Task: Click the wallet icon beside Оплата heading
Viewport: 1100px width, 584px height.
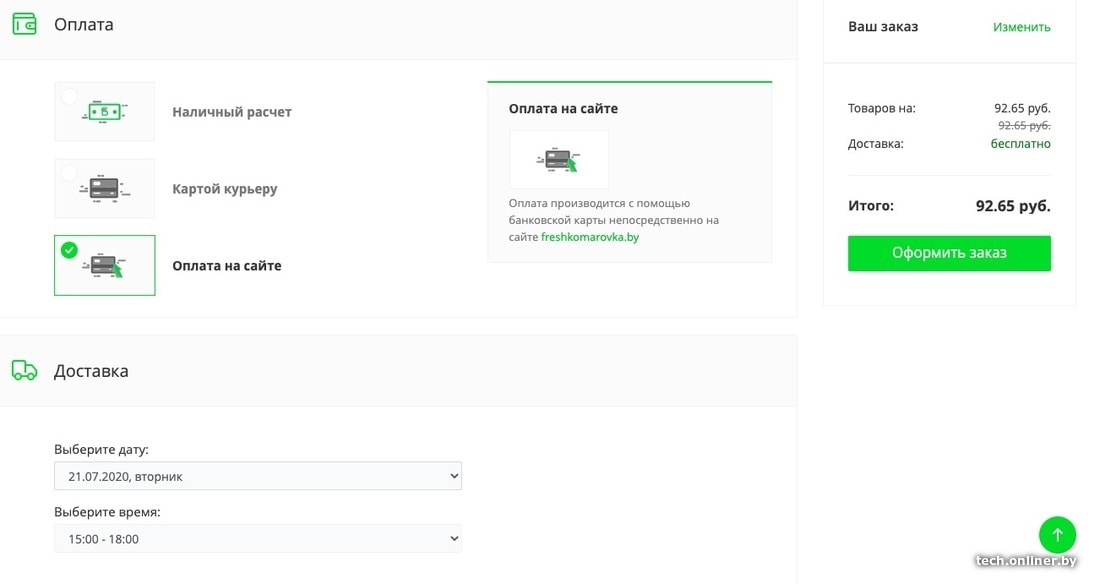Action: (x=24, y=24)
